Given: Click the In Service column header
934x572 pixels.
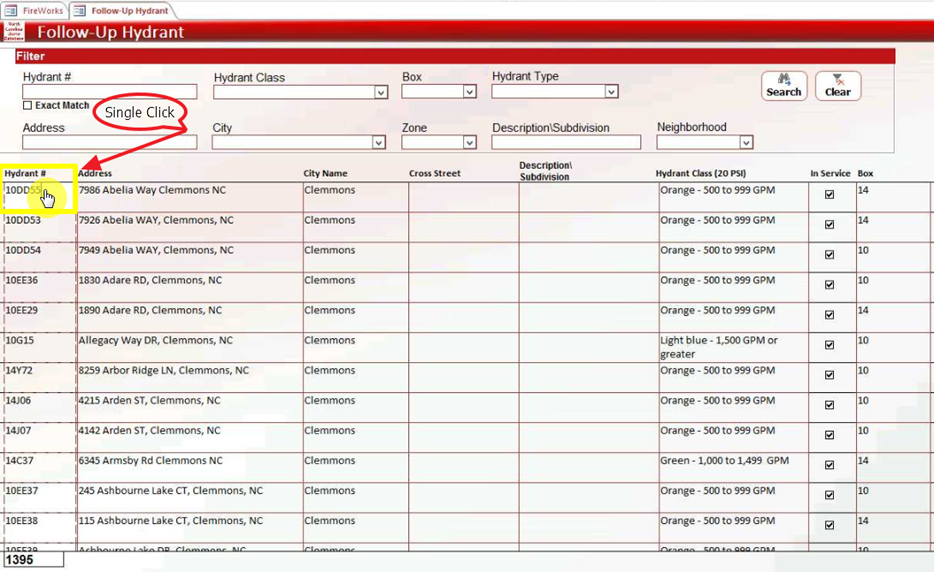Looking at the screenshot, I should click(x=830, y=173).
